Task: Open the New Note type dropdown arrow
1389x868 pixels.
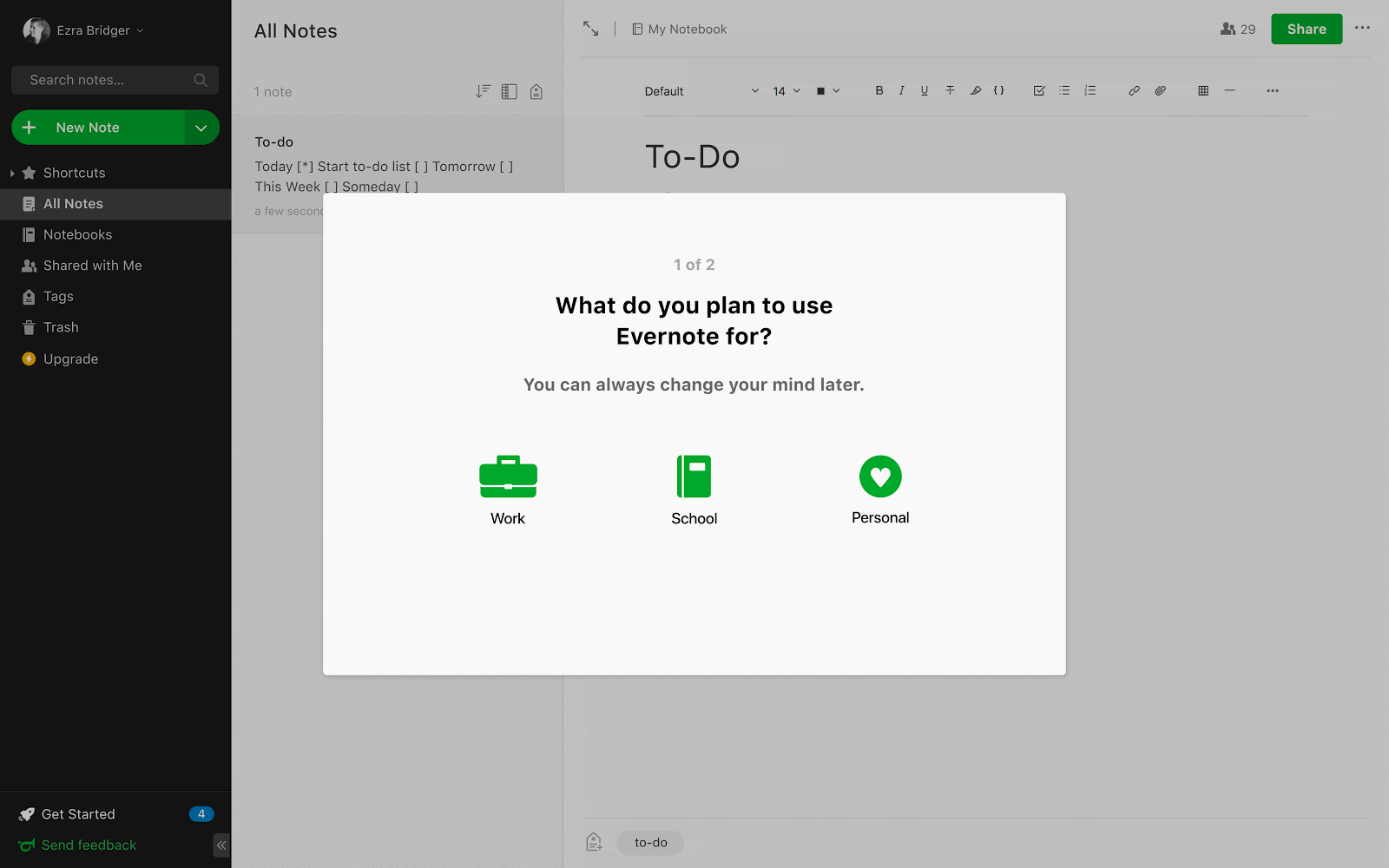Action: tap(201, 128)
